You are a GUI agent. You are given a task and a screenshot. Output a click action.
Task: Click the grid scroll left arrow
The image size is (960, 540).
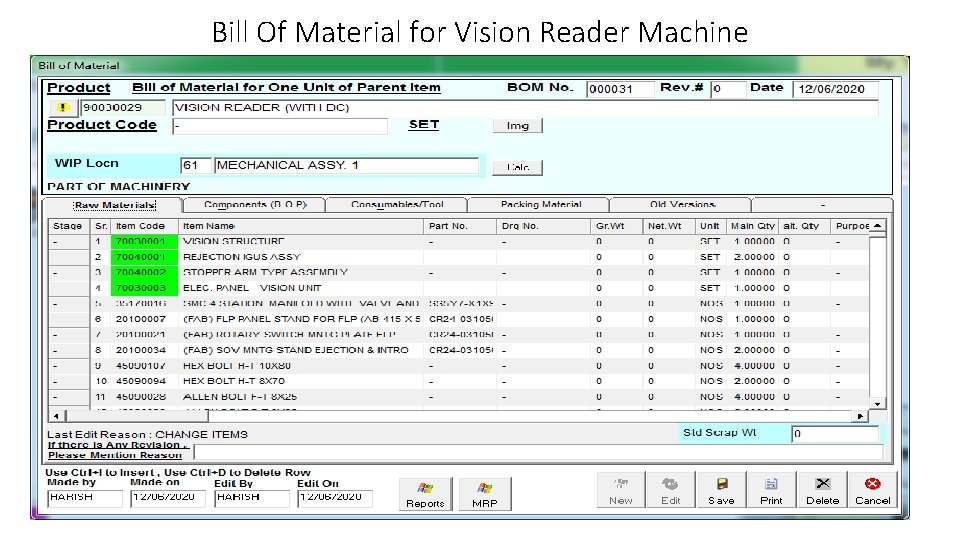tap(56, 416)
